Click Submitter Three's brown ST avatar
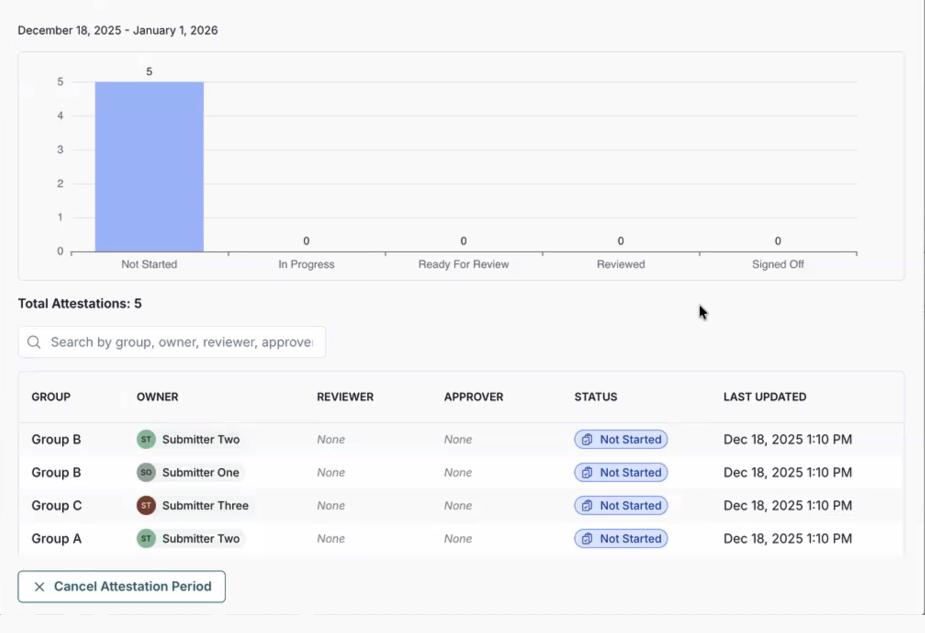Viewport: 925px width, 633px height. [x=146, y=505]
